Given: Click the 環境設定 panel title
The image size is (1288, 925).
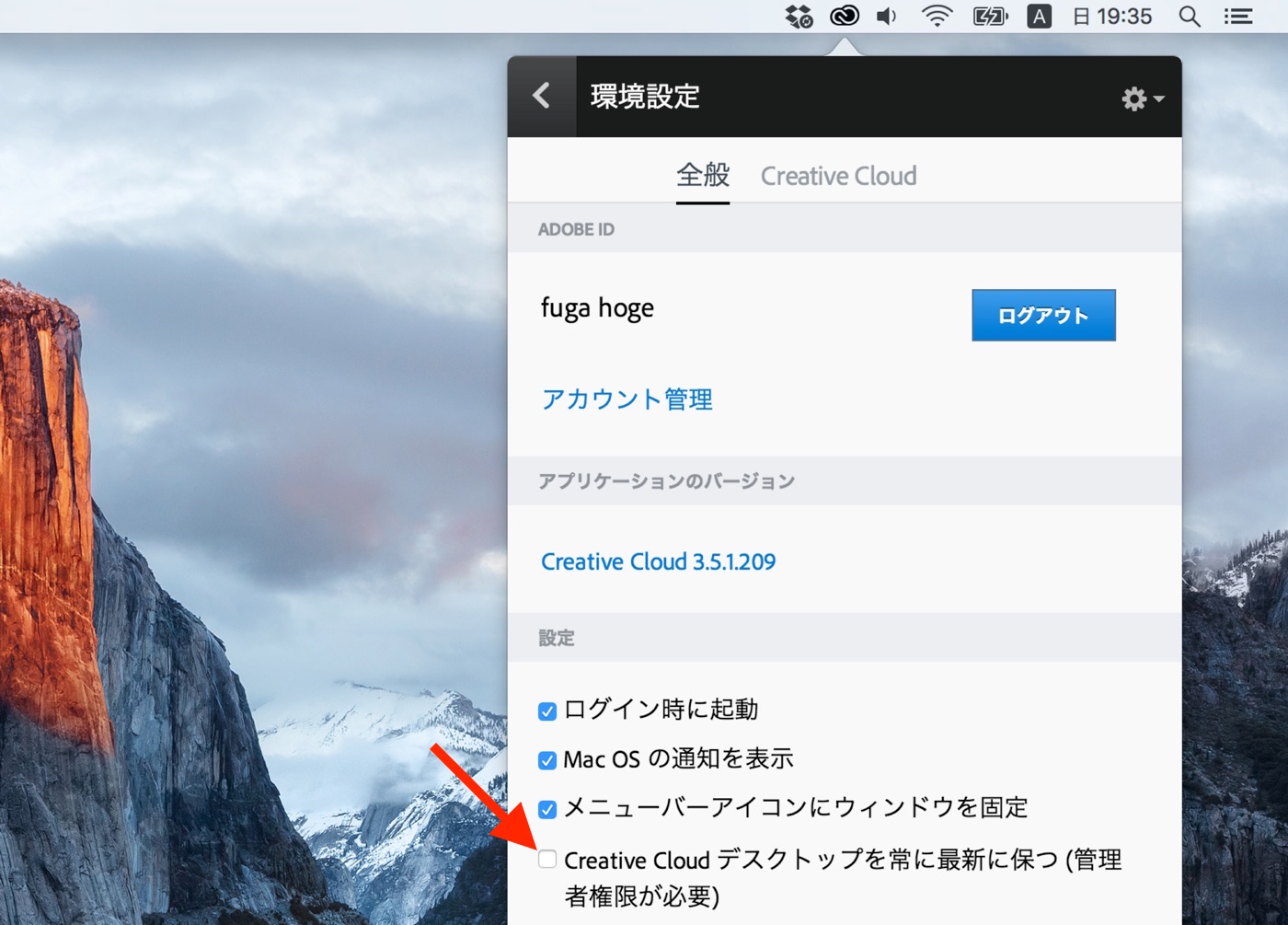Looking at the screenshot, I should 645,97.
